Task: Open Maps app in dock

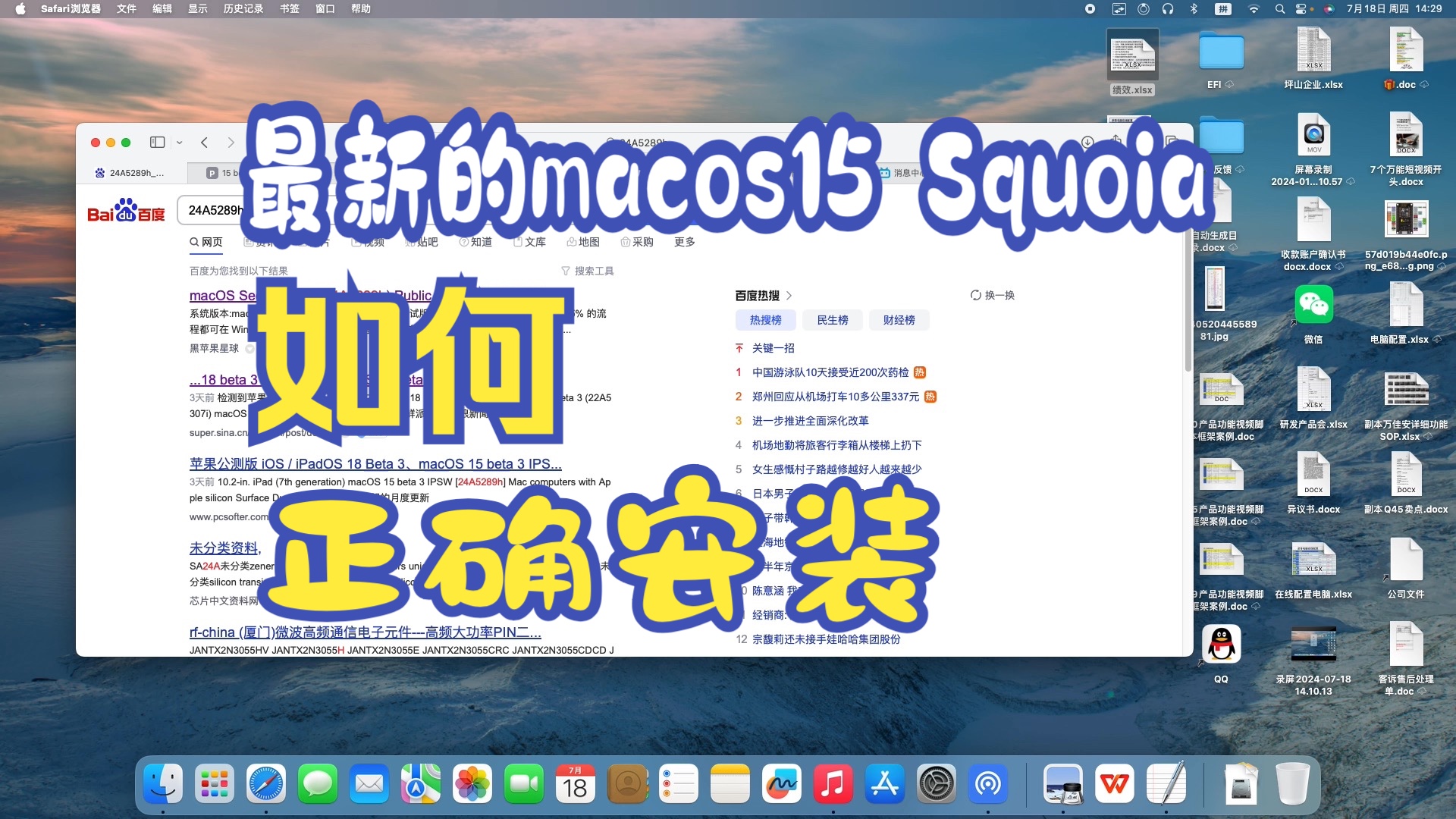Action: (421, 783)
